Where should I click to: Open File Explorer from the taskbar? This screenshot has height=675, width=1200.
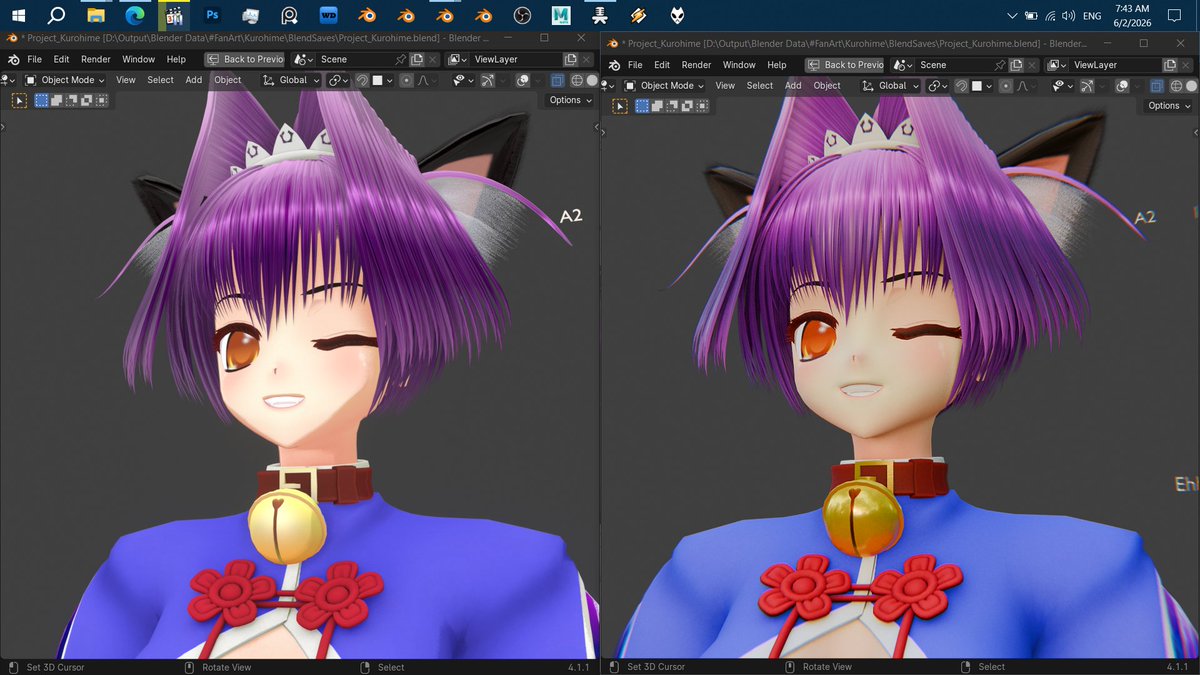coord(95,16)
